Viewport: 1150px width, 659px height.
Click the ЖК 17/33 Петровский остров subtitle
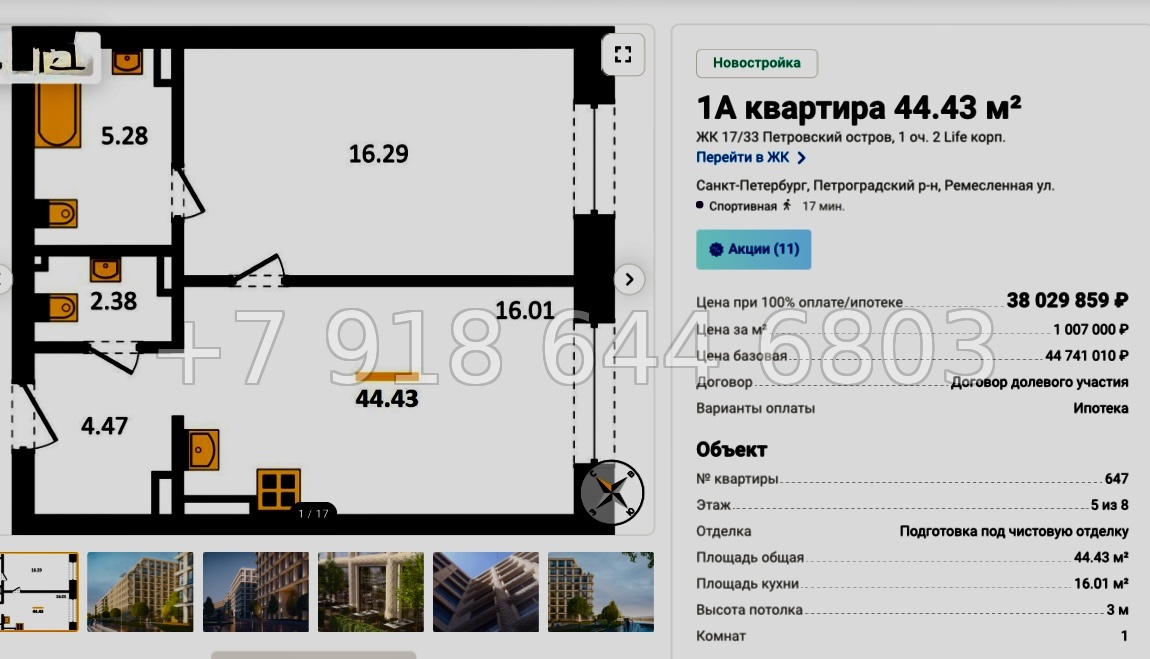(x=851, y=137)
